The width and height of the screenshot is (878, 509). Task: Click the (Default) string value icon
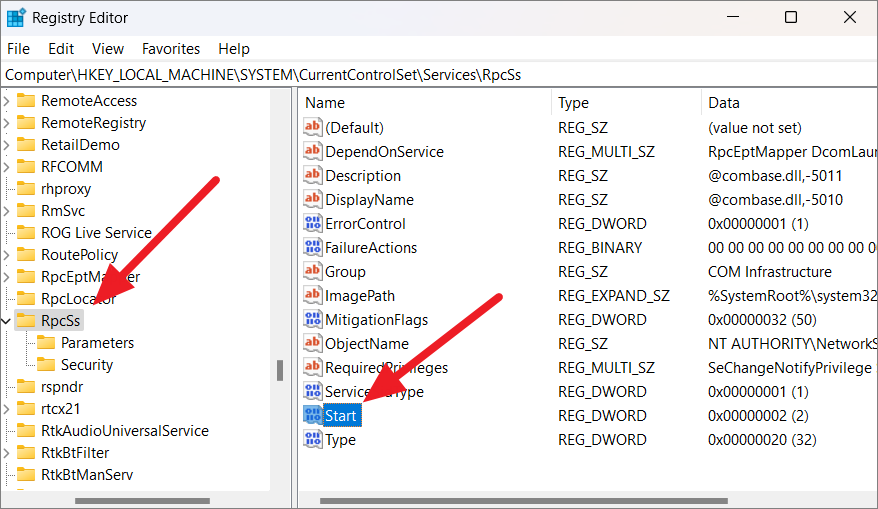click(x=312, y=127)
